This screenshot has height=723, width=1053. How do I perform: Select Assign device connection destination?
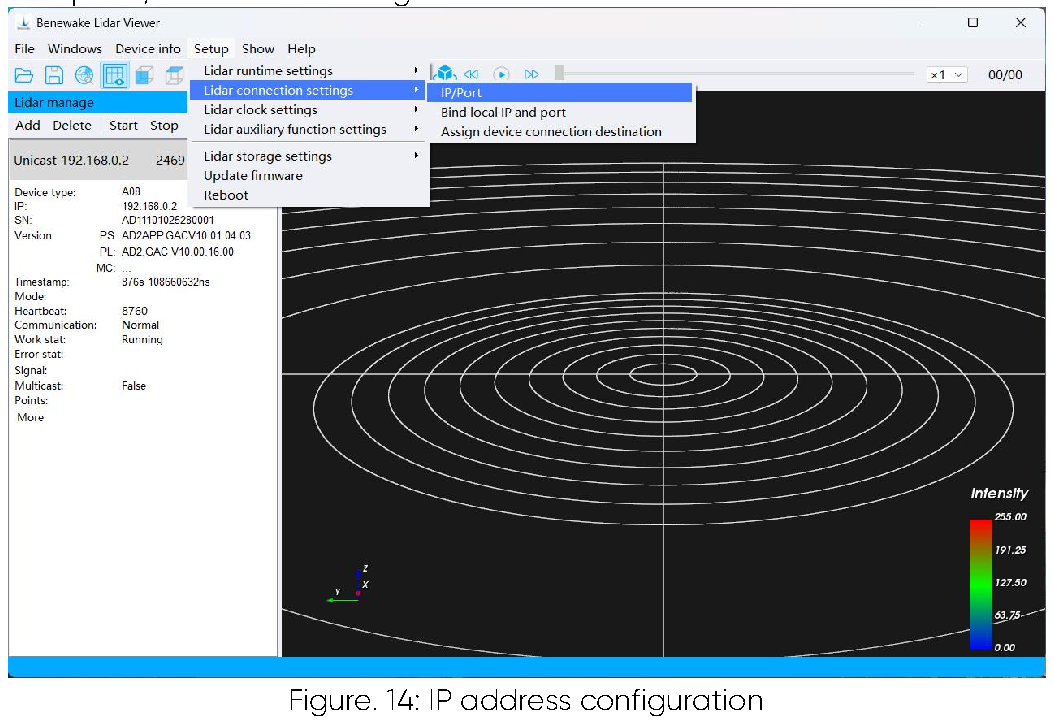(x=560, y=132)
